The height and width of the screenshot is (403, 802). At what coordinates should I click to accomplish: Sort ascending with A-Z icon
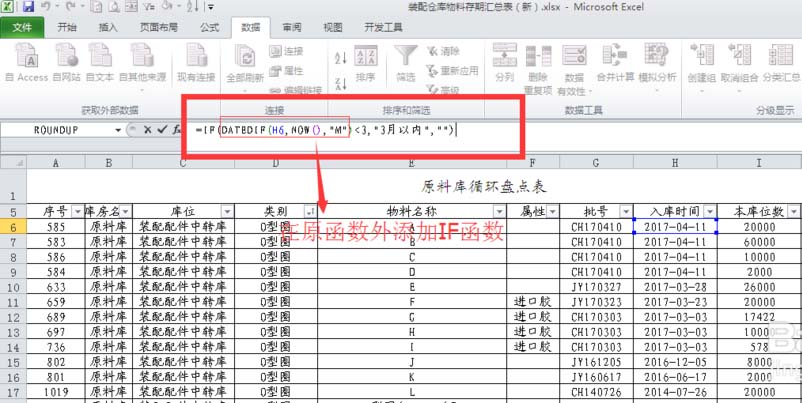click(341, 57)
